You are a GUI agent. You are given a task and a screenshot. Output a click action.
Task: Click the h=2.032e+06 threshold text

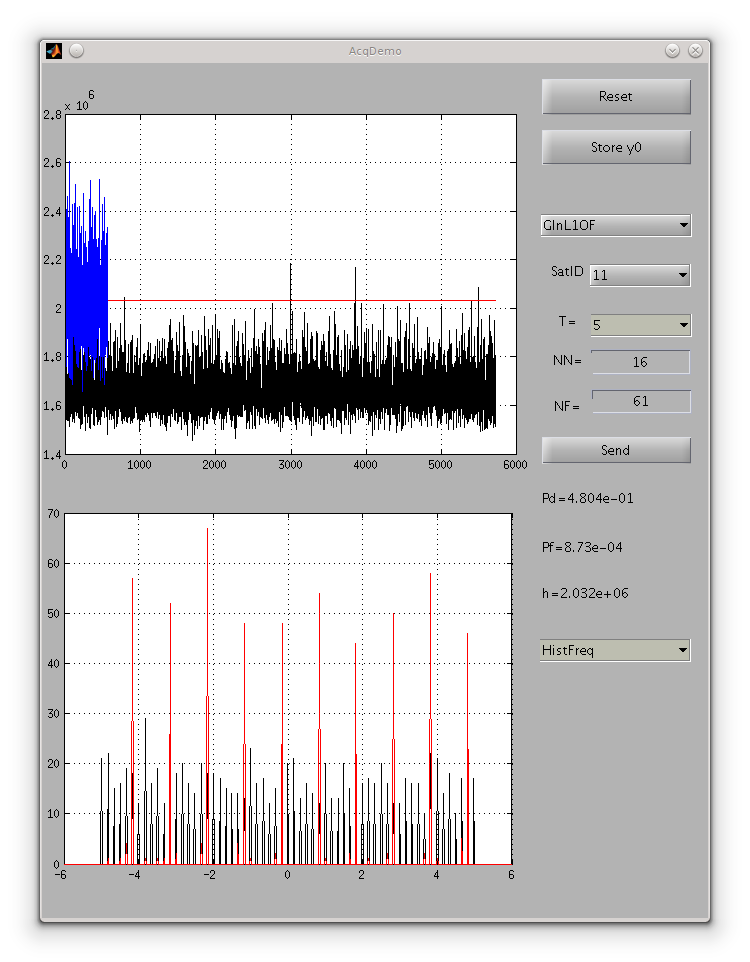point(585,593)
